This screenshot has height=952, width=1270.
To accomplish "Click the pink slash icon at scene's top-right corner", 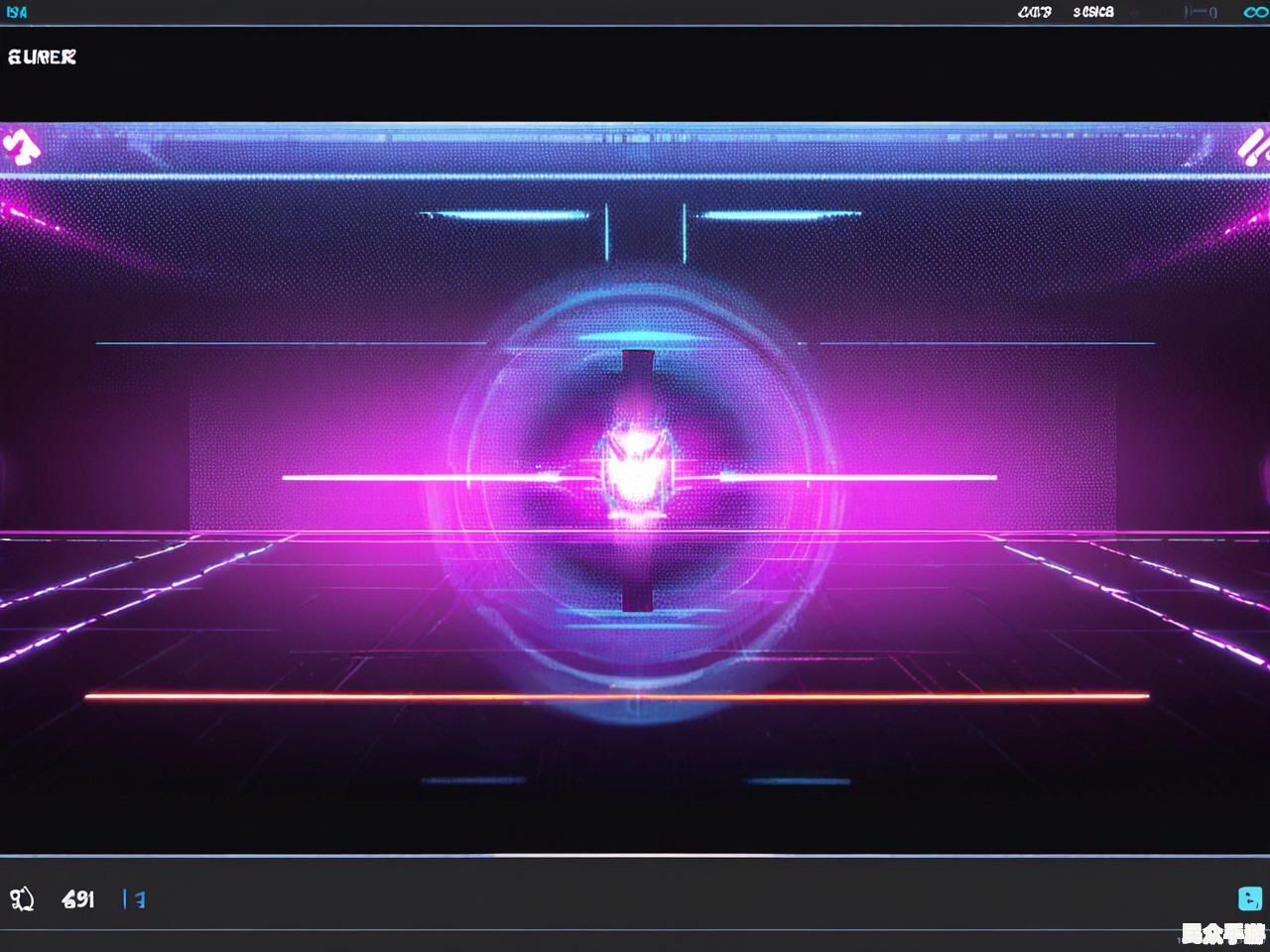I will 1253,149.
